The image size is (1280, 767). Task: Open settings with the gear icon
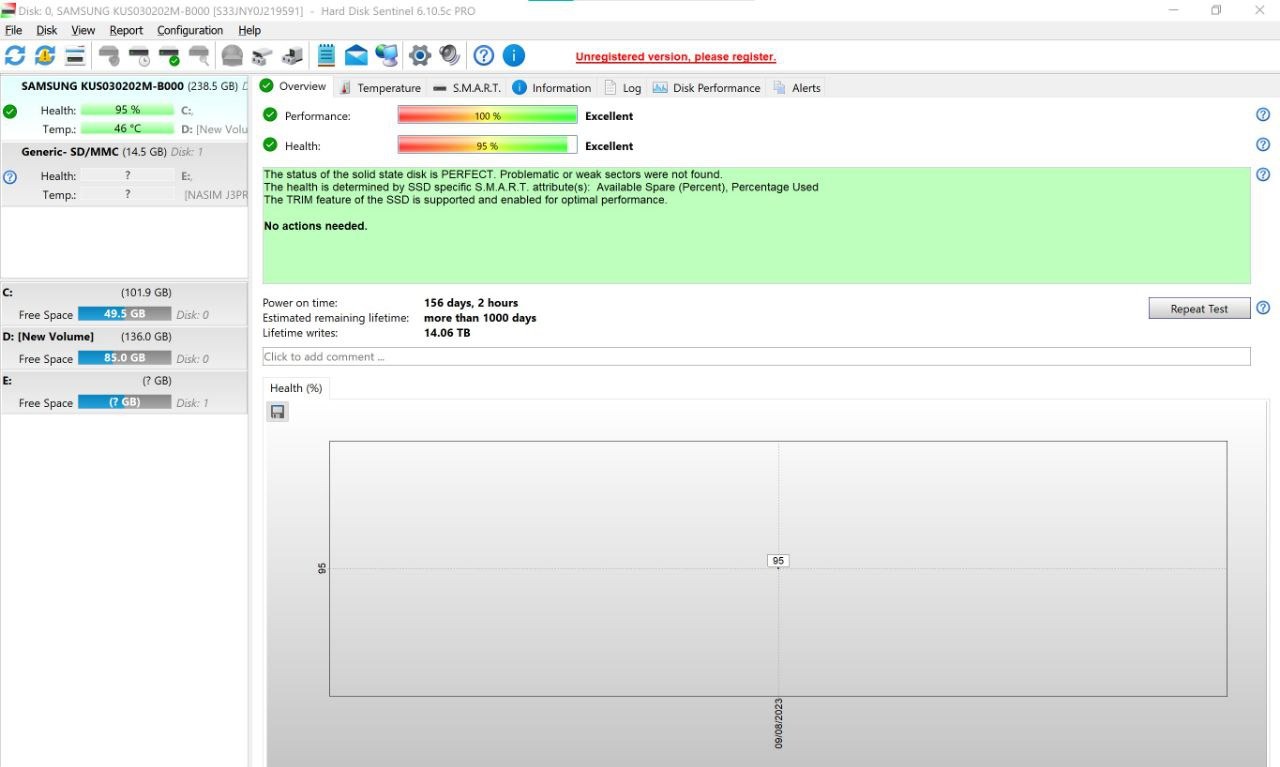(x=420, y=56)
